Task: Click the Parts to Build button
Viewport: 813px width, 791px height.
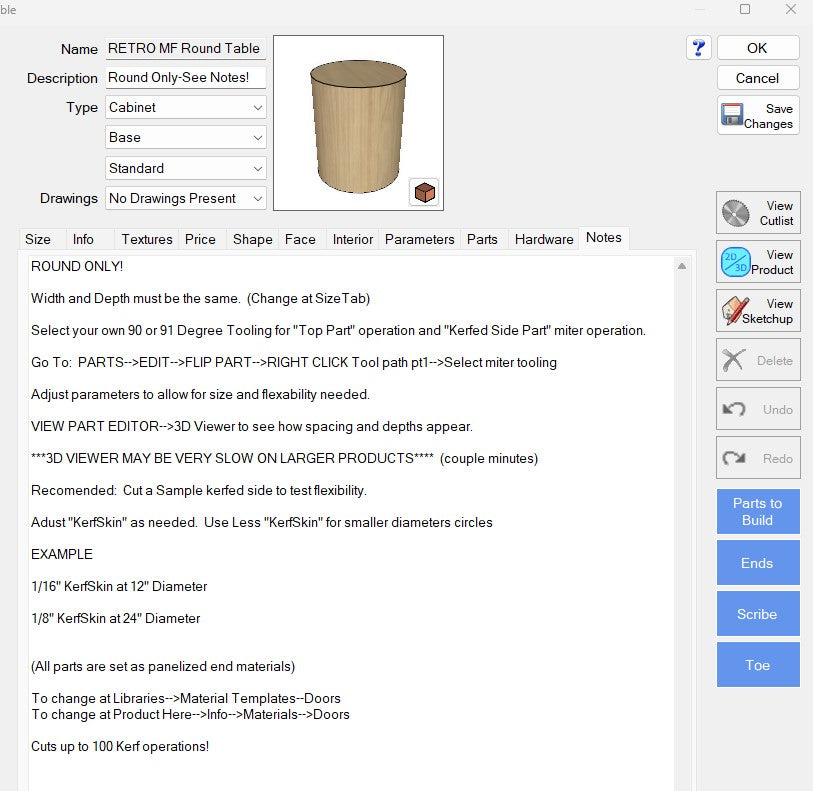Action: [x=757, y=511]
